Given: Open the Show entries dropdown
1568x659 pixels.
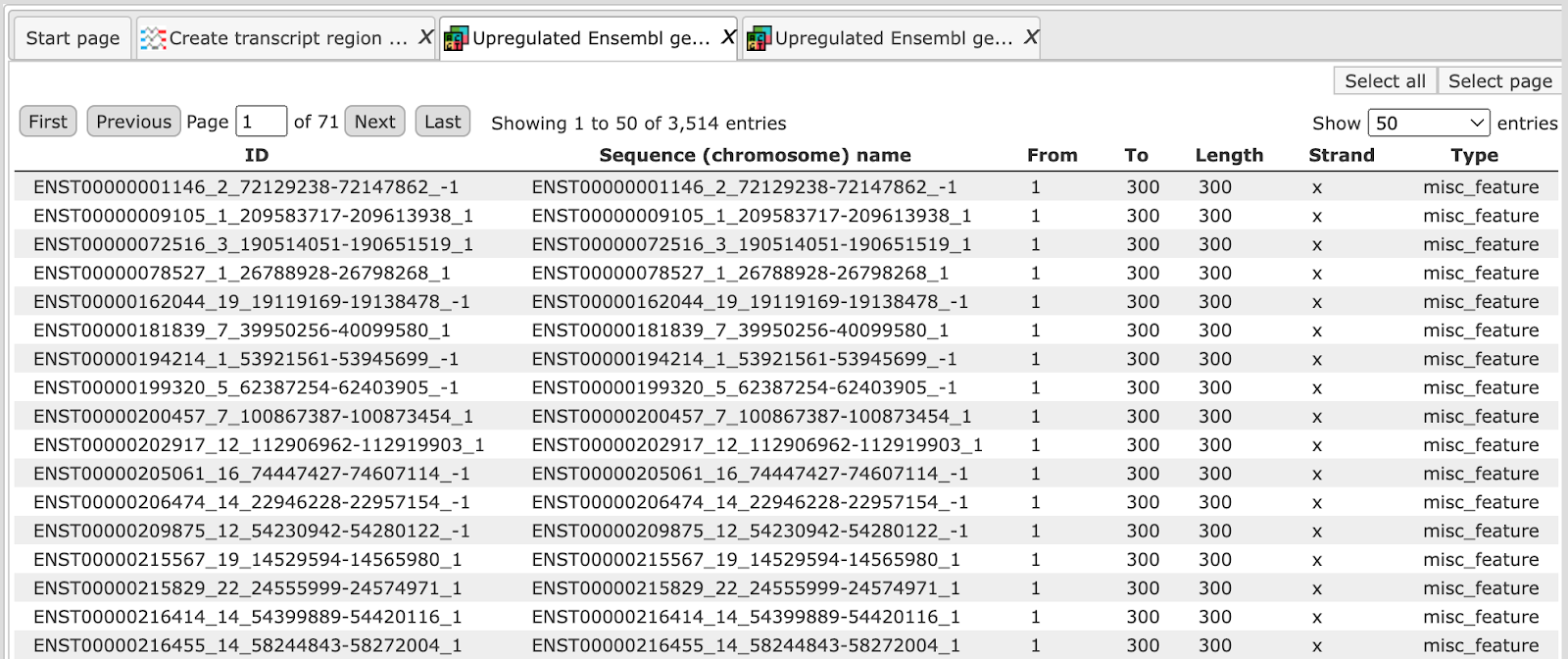Looking at the screenshot, I should (x=1429, y=123).
